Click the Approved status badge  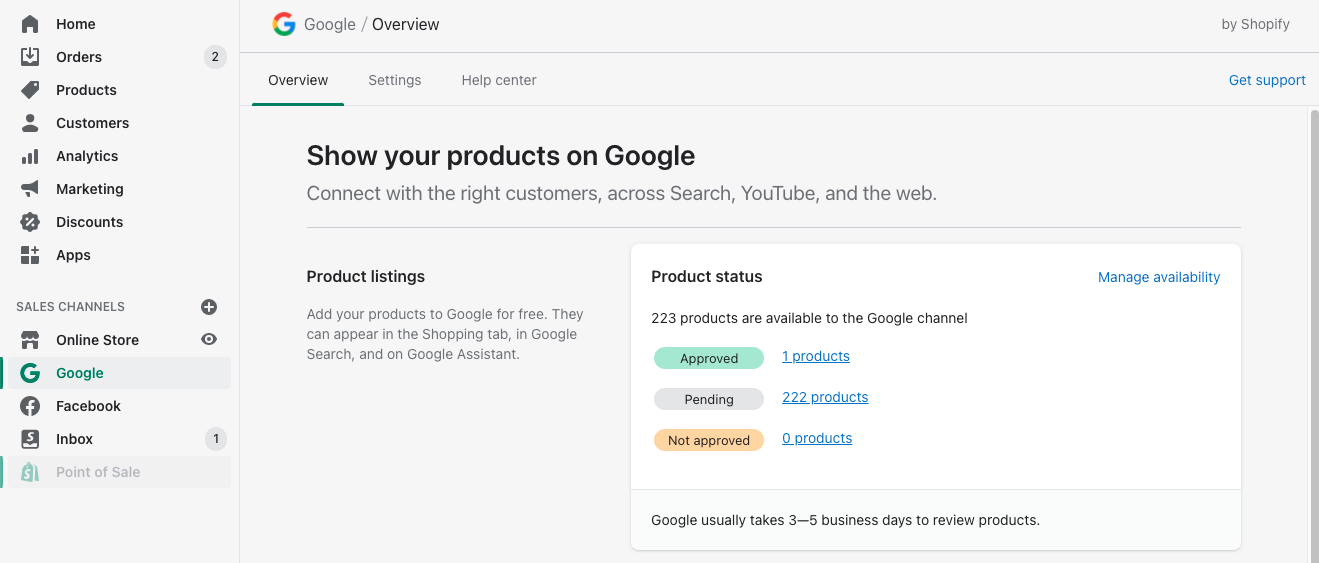tap(709, 358)
